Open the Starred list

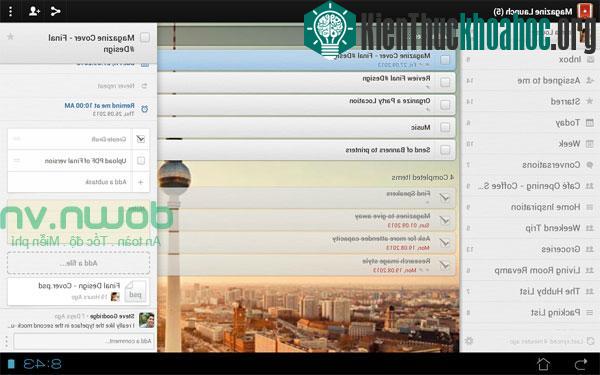tap(530, 101)
